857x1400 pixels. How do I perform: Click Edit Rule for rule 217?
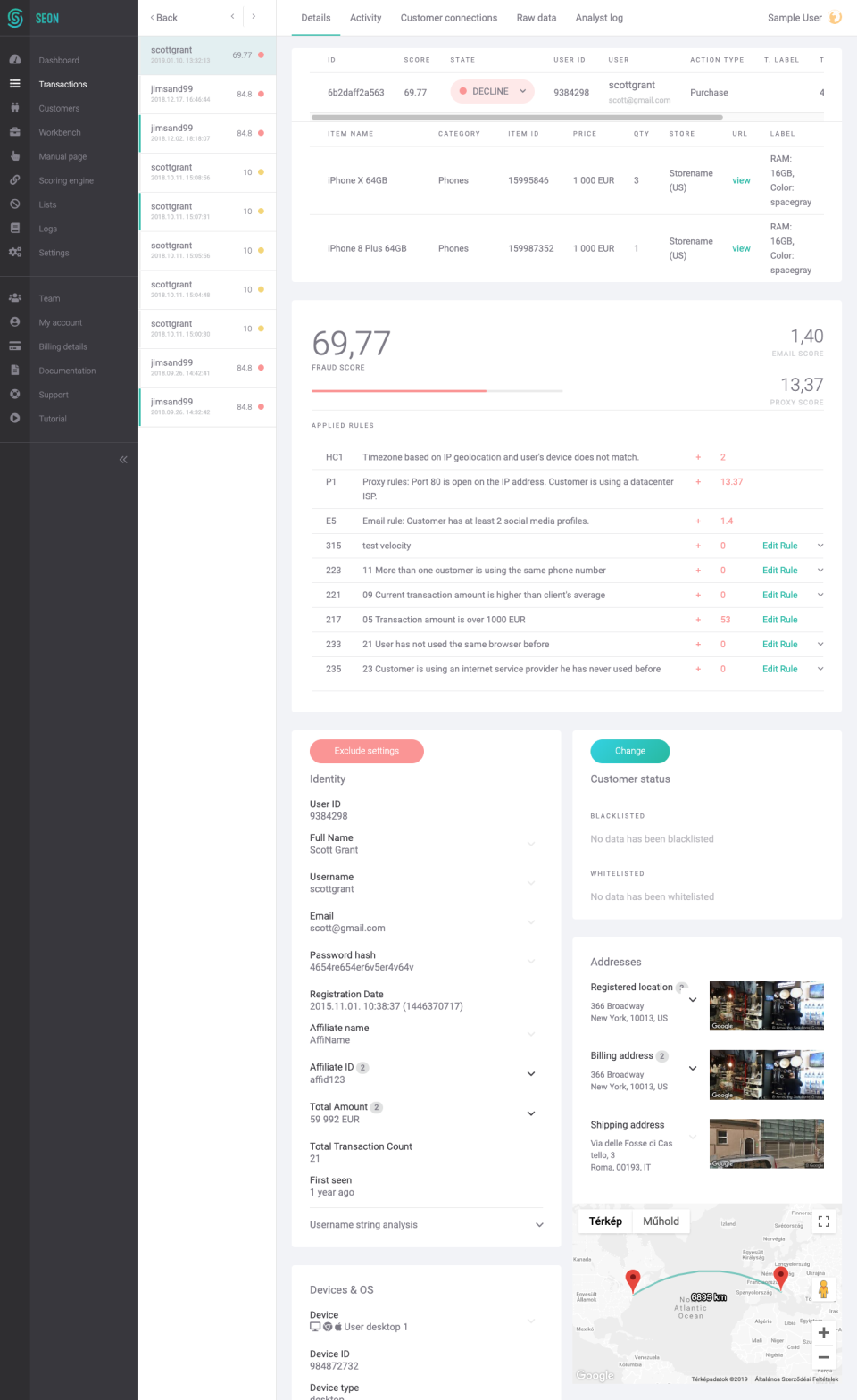pyautogui.click(x=780, y=620)
